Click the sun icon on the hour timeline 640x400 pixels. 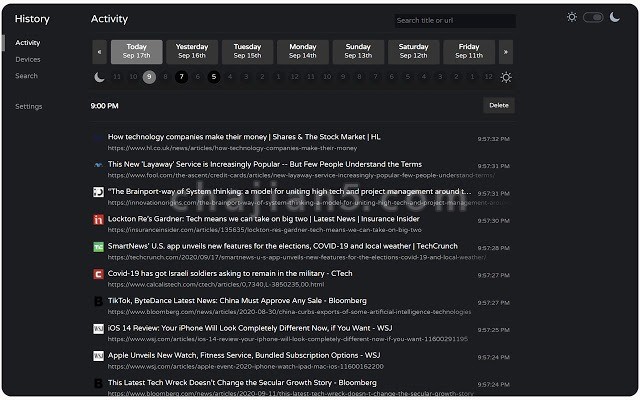pos(506,77)
